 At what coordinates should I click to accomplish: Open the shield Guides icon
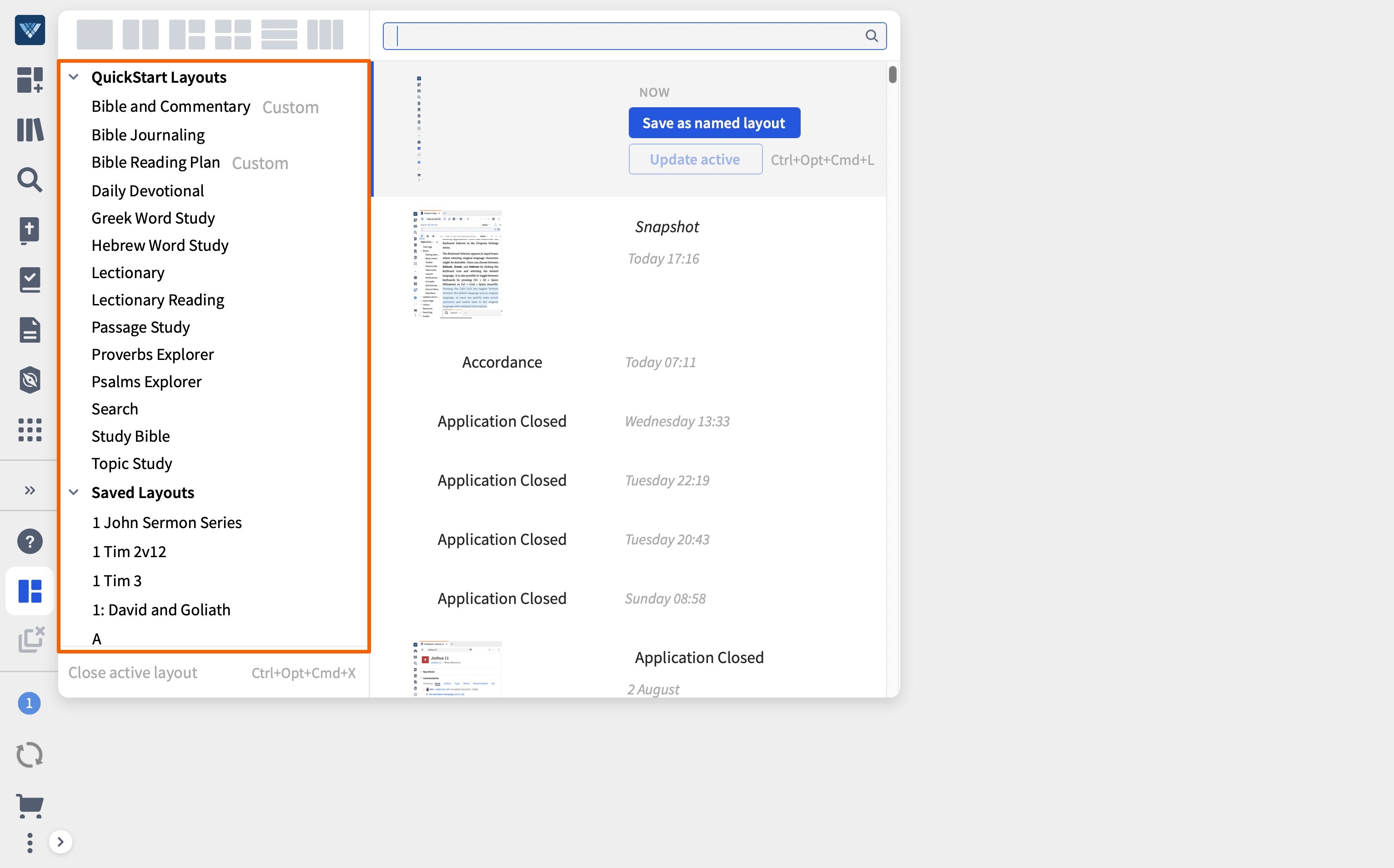[x=30, y=379]
